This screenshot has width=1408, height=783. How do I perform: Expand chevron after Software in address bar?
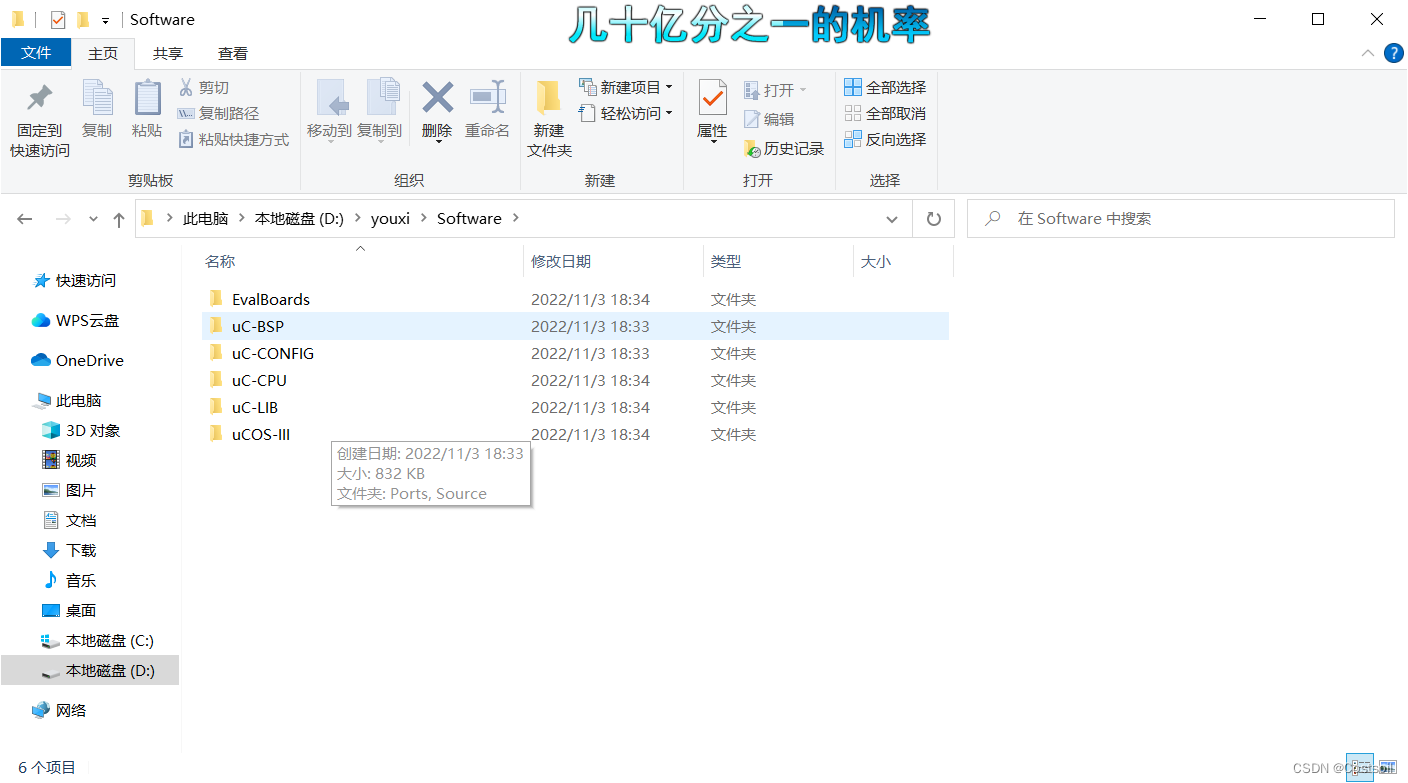coord(516,219)
